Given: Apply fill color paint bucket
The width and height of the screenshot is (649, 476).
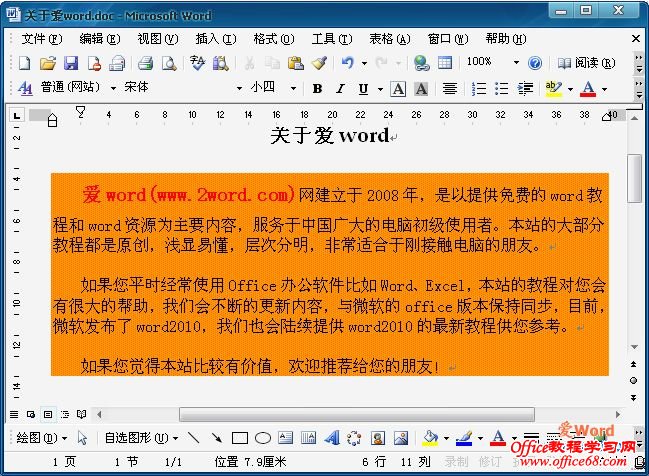Looking at the screenshot, I should pos(430,438).
